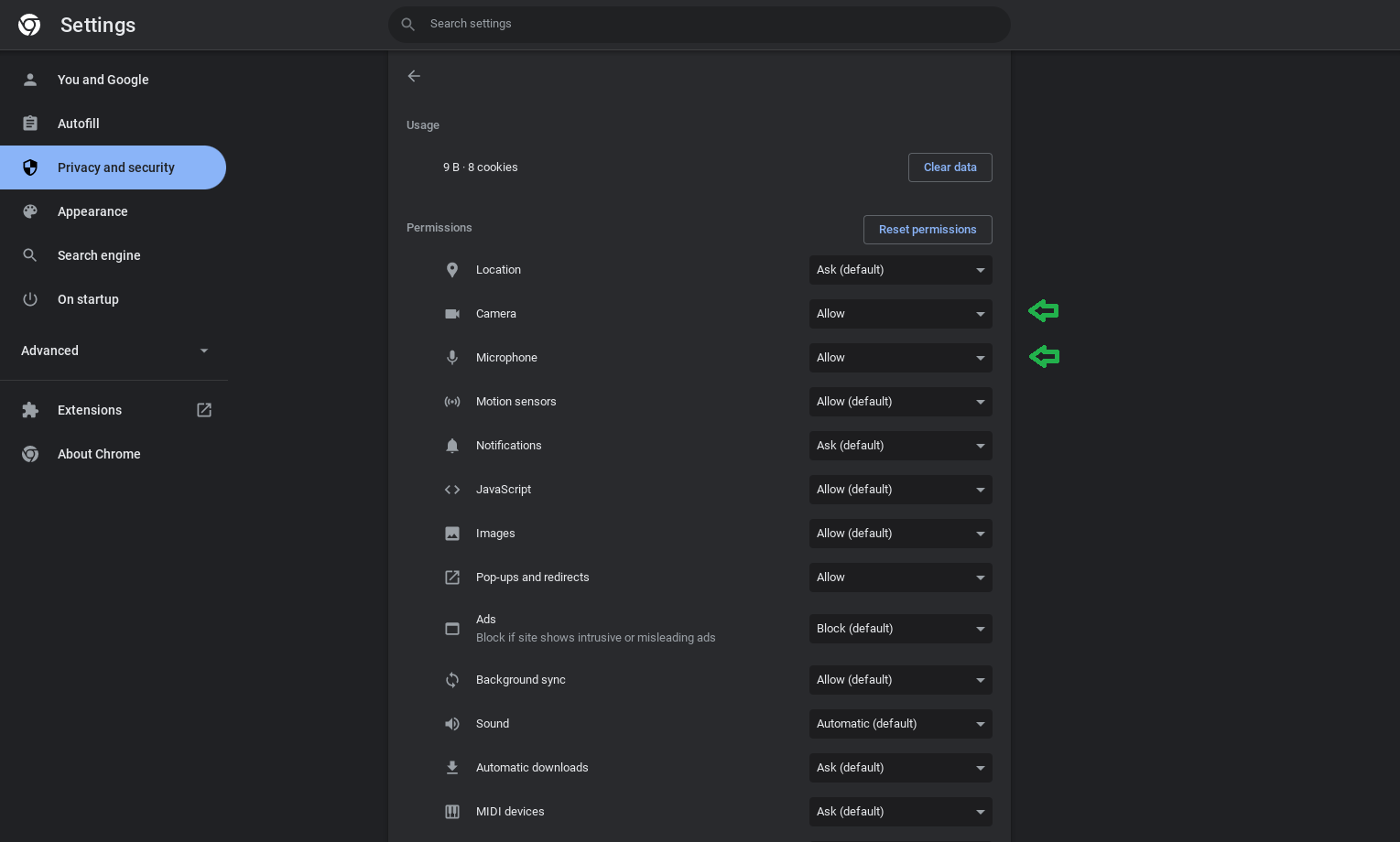The width and height of the screenshot is (1400, 842).
Task: Click the back arrow icon
Action: coord(414,76)
